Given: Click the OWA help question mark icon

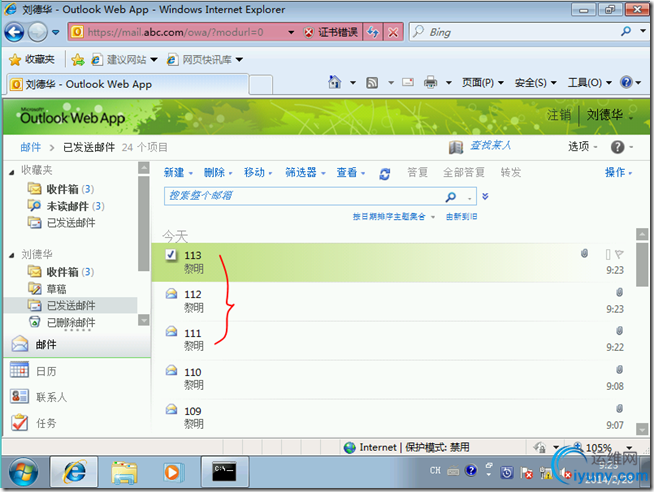Looking at the screenshot, I should click(617, 147).
